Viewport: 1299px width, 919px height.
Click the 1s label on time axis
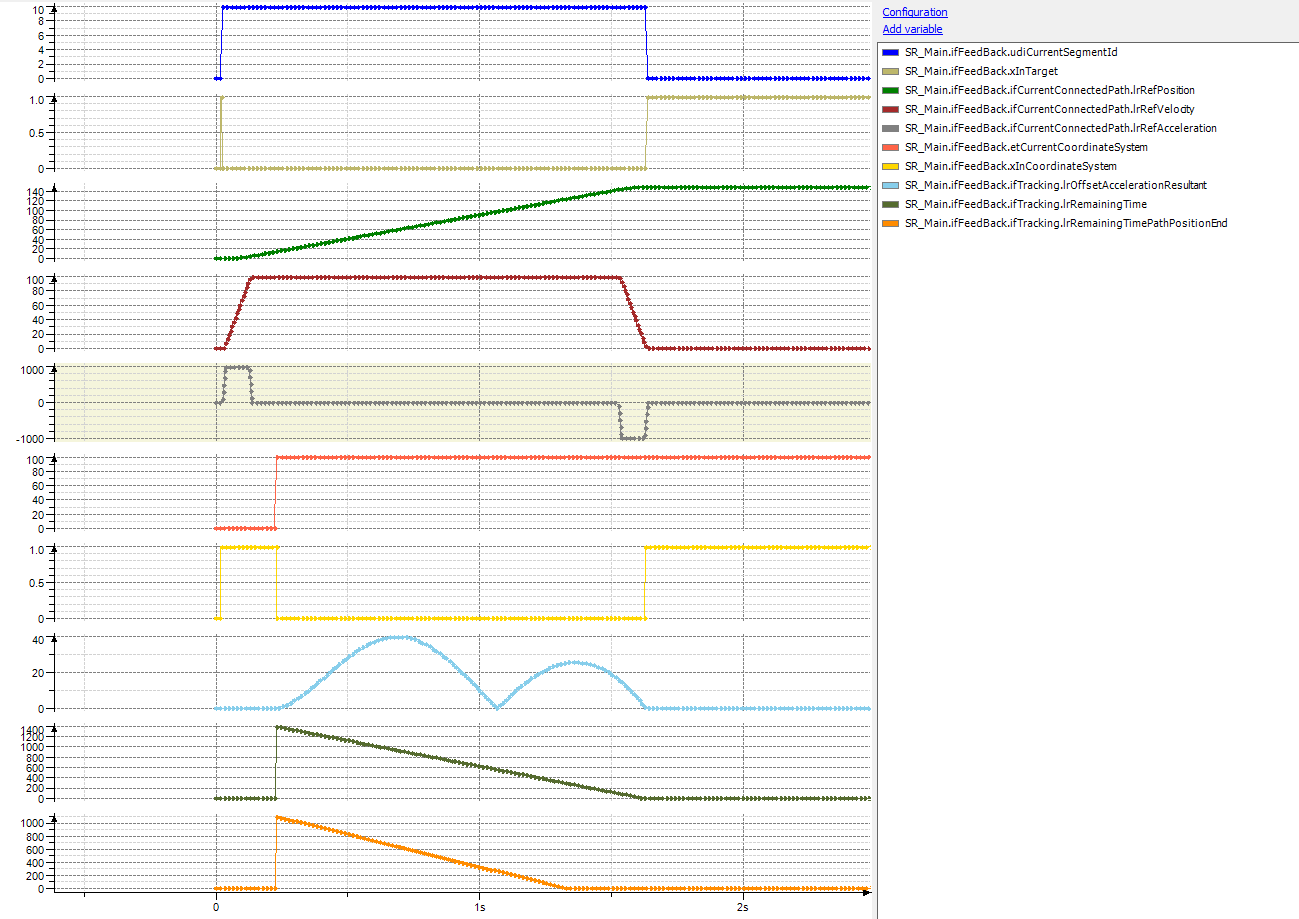point(479,906)
